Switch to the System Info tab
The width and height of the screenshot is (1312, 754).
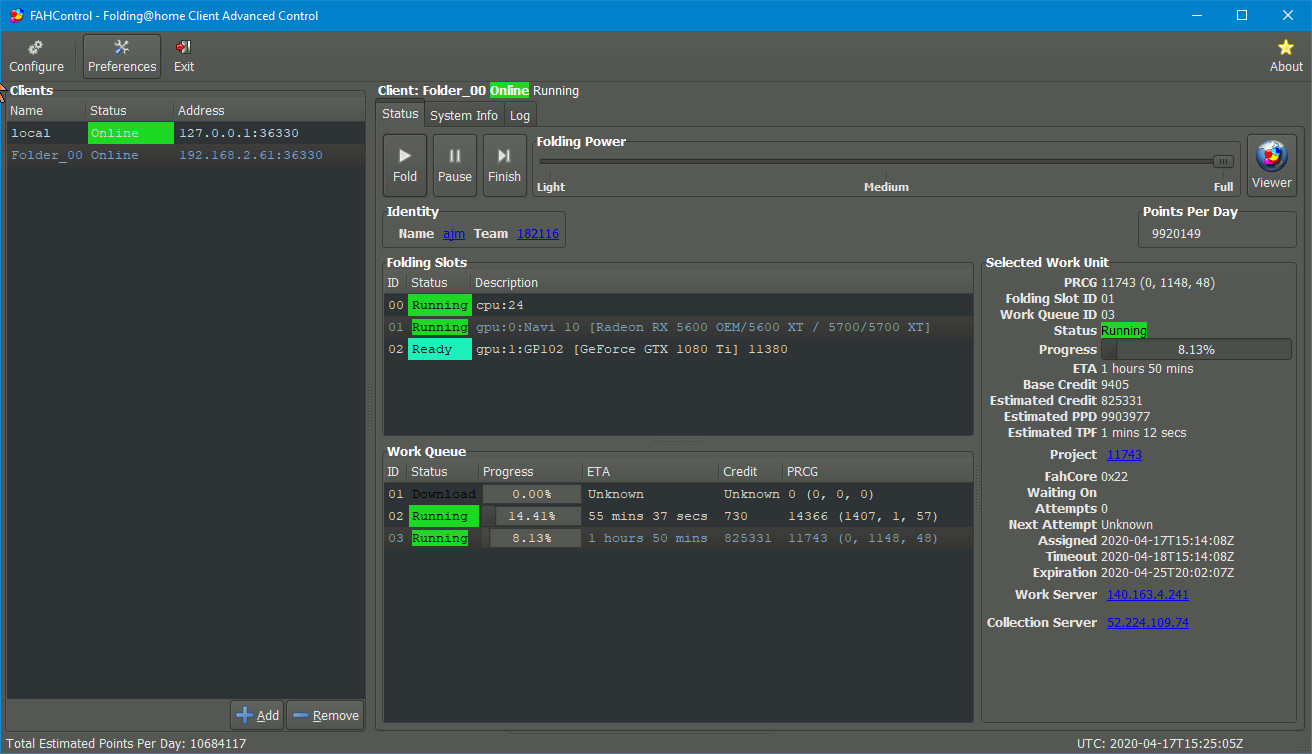pos(464,115)
